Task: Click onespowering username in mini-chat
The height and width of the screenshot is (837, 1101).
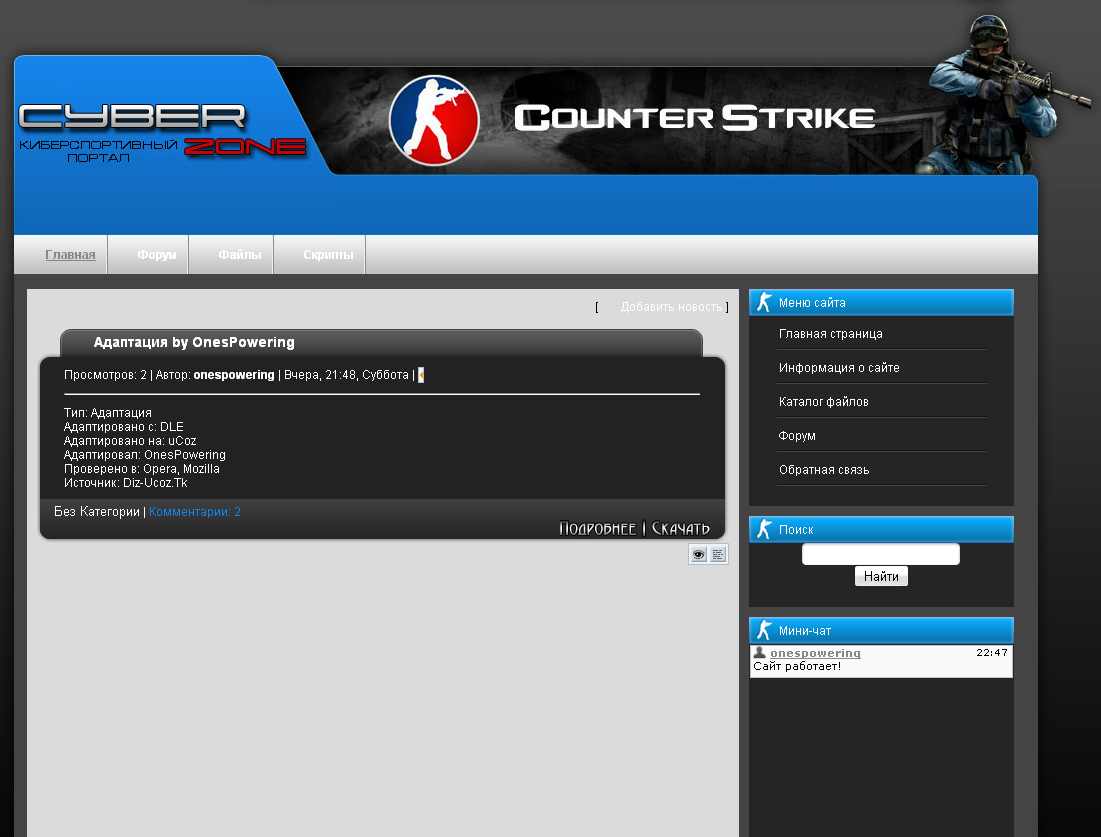Action: pos(815,653)
